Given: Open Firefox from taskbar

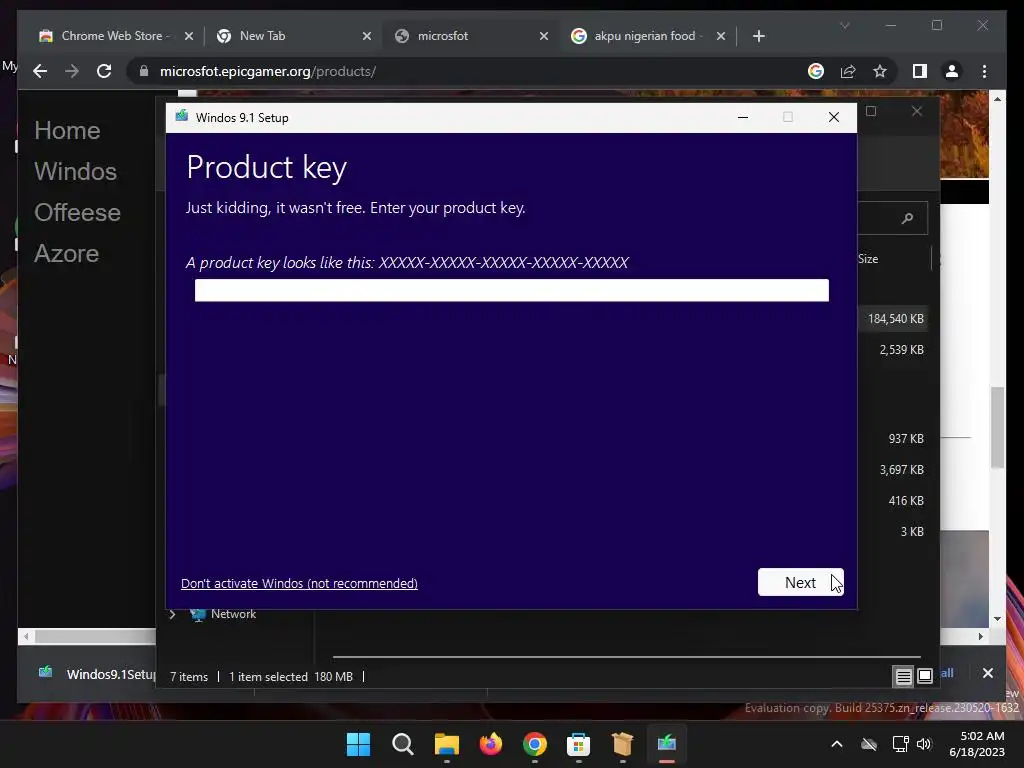Looking at the screenshot, I should point(490,744).
